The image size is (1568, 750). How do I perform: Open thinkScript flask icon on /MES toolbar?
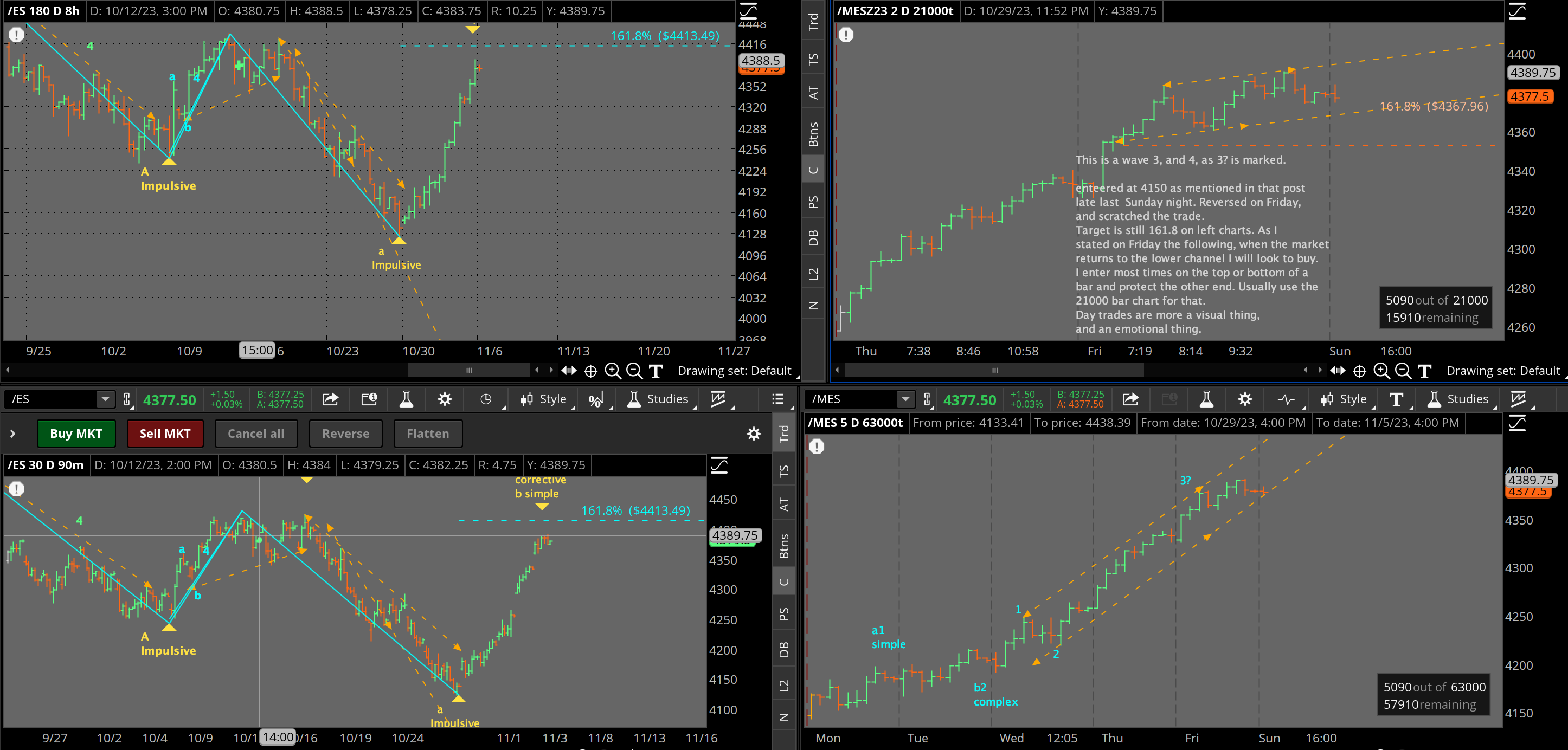click(1206, 399)
